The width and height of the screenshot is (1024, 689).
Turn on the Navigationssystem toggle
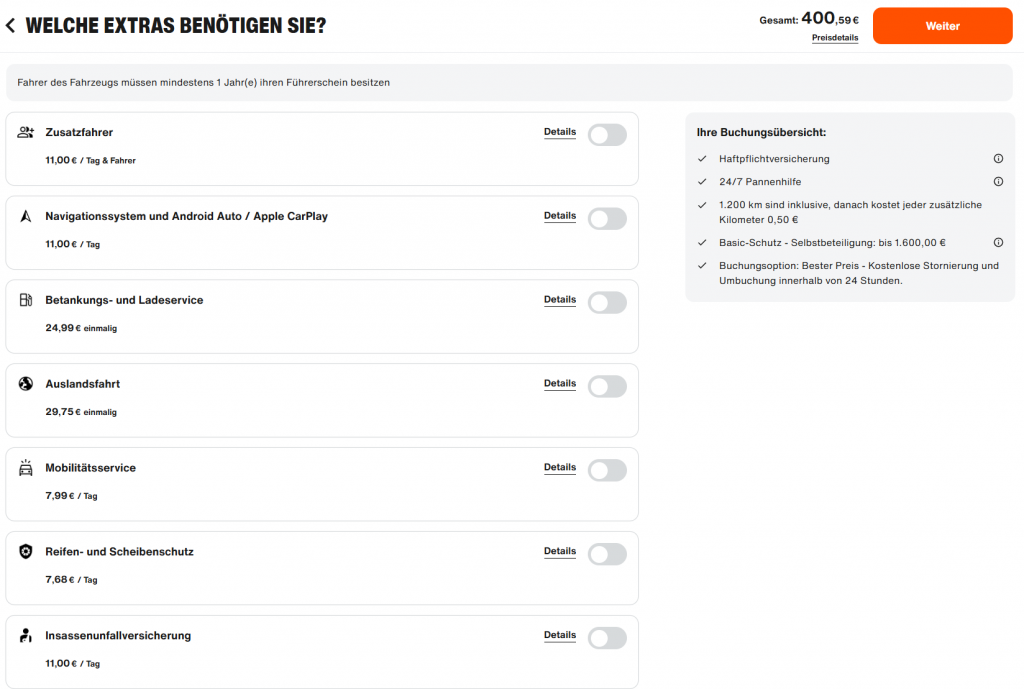(x=607, y=219)
